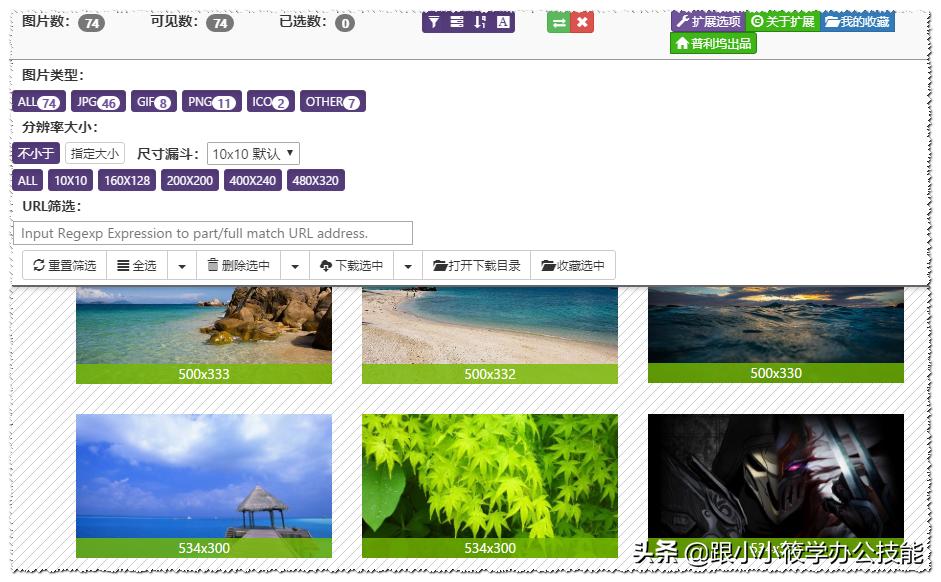The height and width of the screenshot is (582, 941).
Task: Open the 10x10 默认 size dropdown
Action: click(254, 154)
